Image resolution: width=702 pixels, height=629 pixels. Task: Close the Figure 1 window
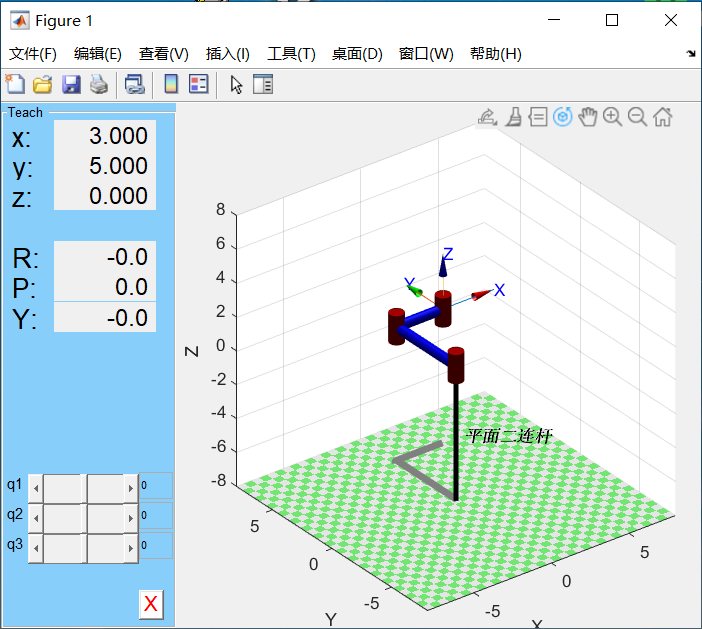coord(671,20)
